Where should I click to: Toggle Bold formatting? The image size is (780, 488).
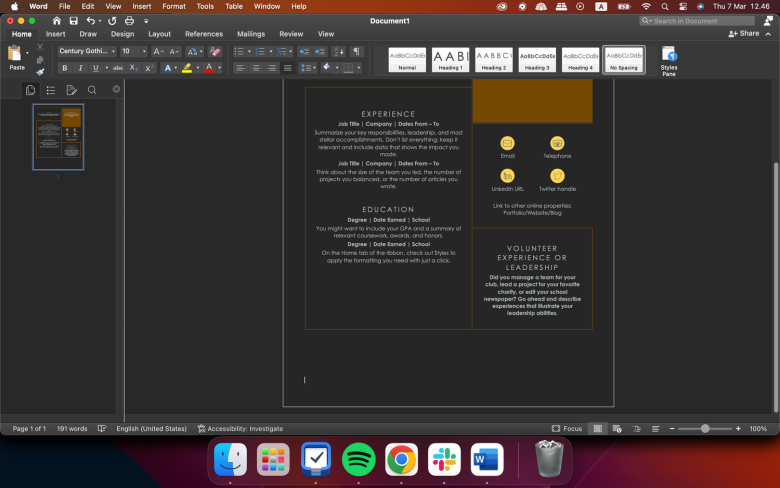(65, 68)
